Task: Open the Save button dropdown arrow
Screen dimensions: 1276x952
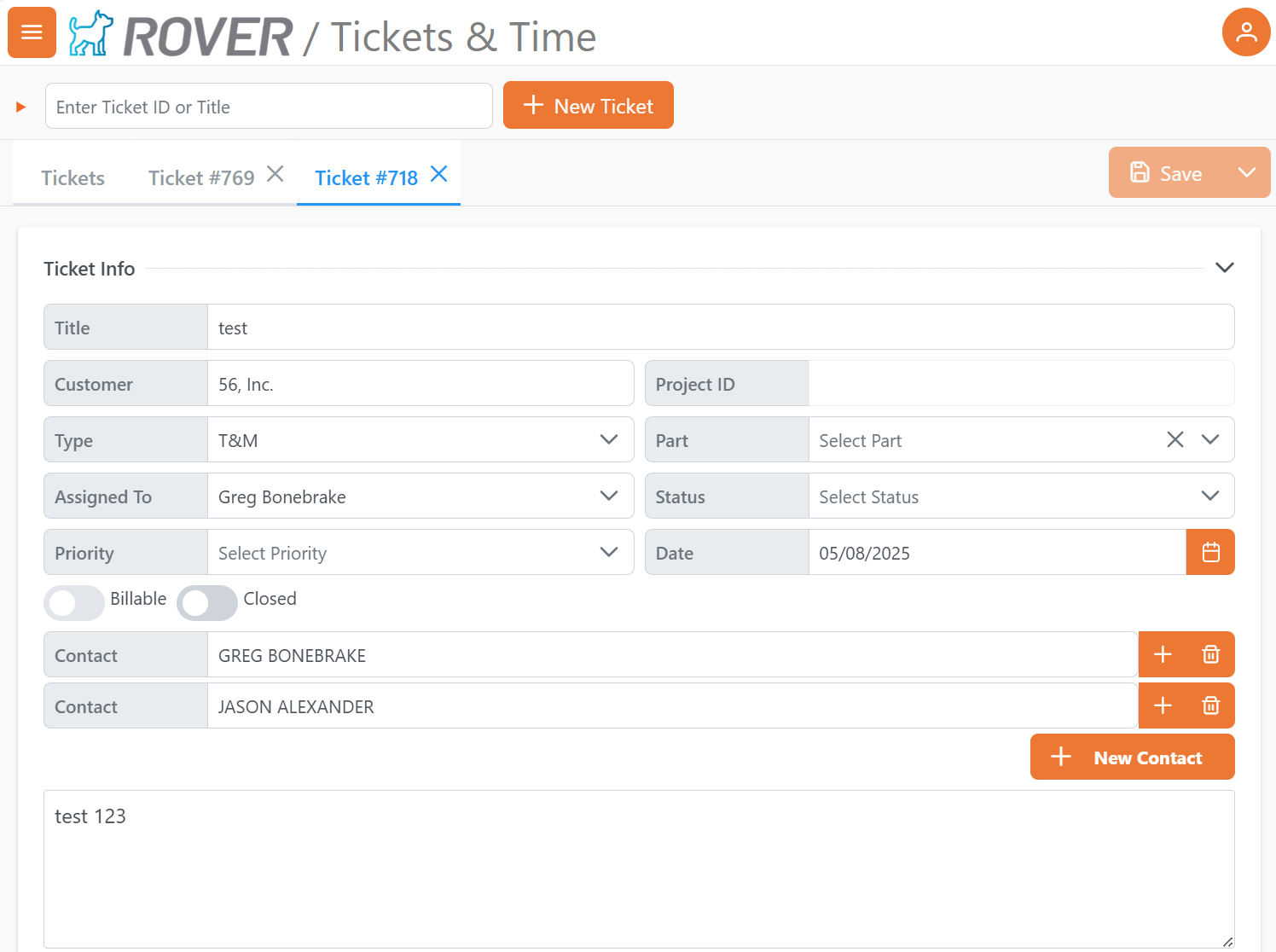Action: coord(1246,172)
